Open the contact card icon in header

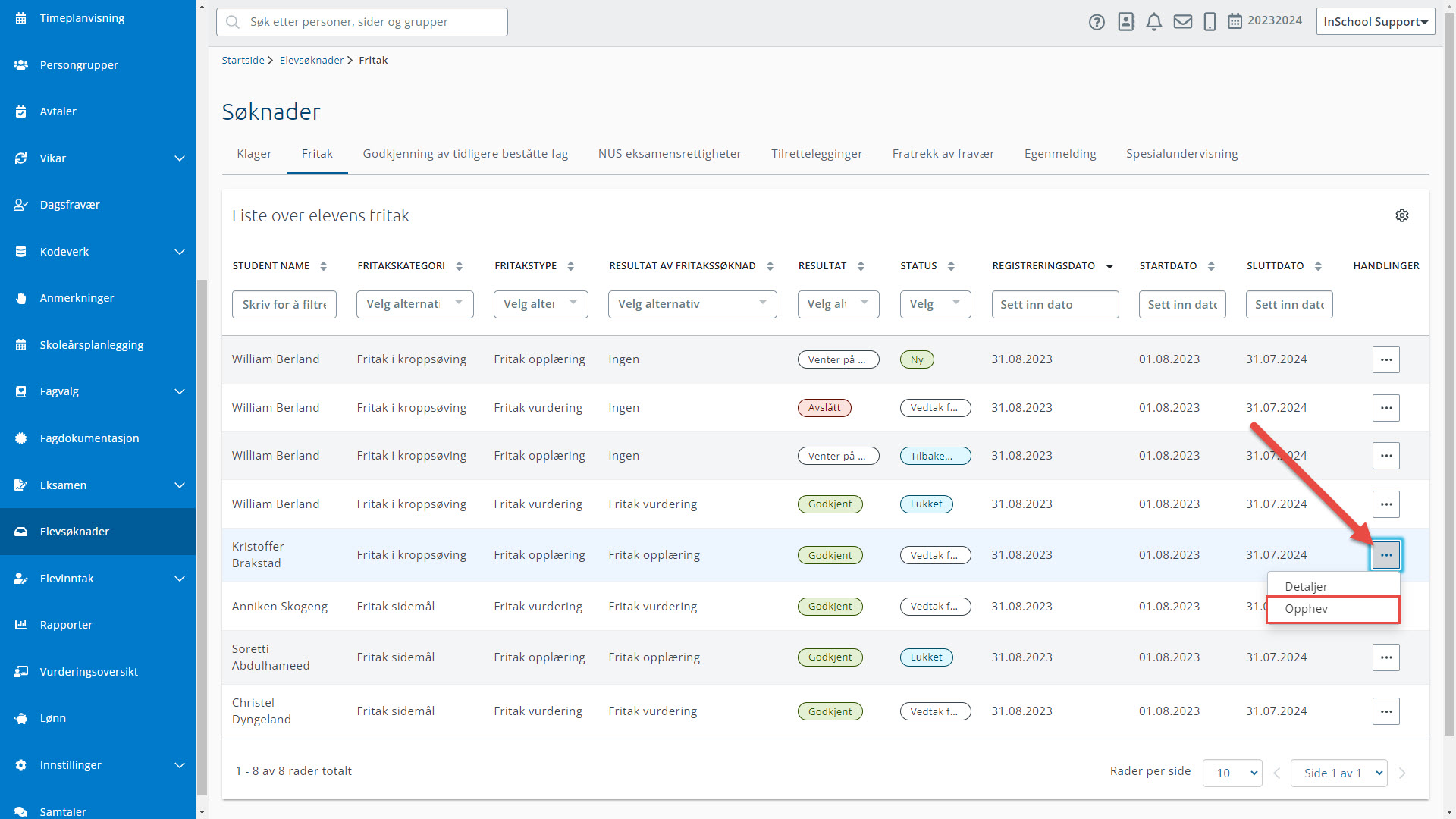tap(1126, 22)
